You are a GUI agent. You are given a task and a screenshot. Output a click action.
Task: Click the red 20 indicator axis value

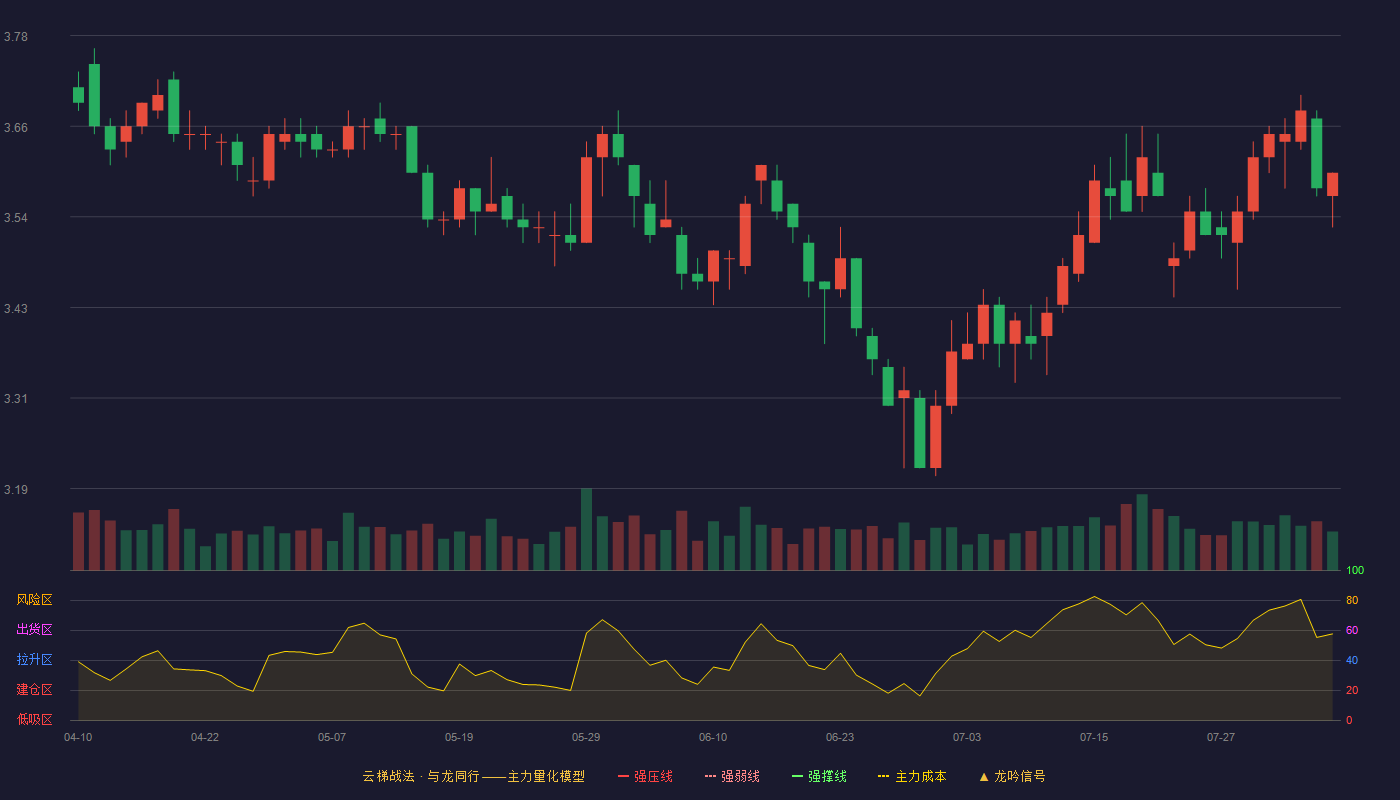(1352, 690)
